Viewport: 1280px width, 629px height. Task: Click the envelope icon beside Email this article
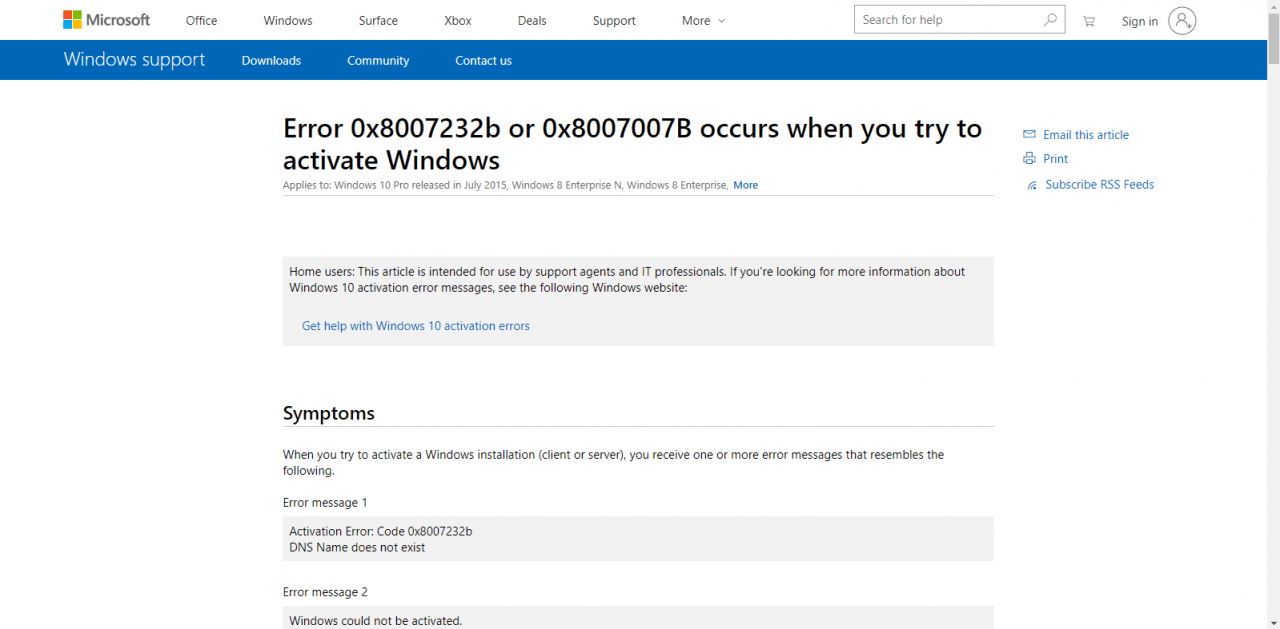coord(1029,134)
